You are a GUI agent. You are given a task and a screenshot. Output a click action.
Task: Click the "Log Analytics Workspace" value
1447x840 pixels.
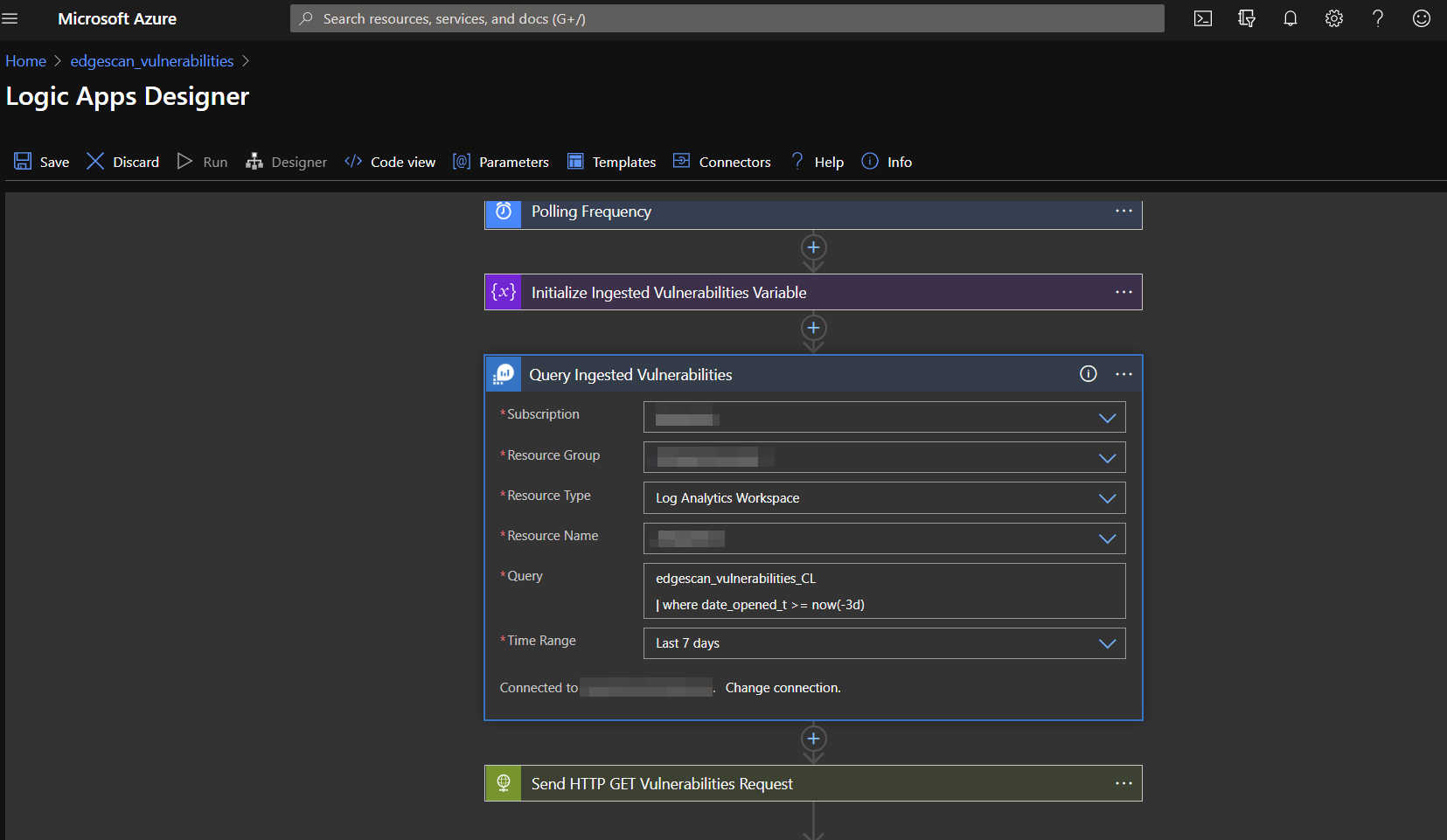click(x=727, y=498)
